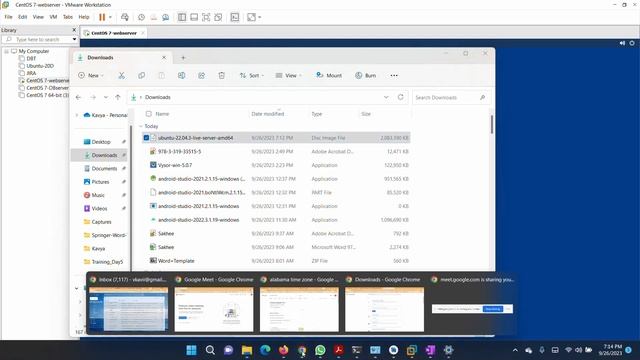
Task: Open the VMware console view icon
Action: pyautogui.click(x=235, y=17)
